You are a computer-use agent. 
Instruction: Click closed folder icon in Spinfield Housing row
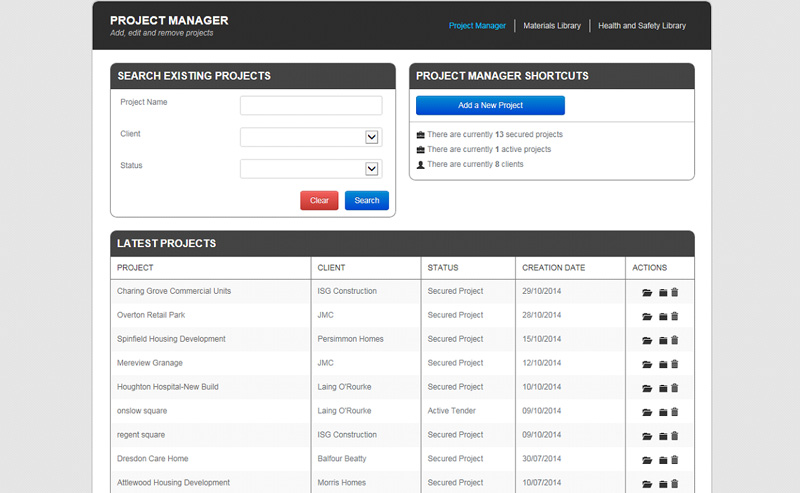[x=663, y=340]
